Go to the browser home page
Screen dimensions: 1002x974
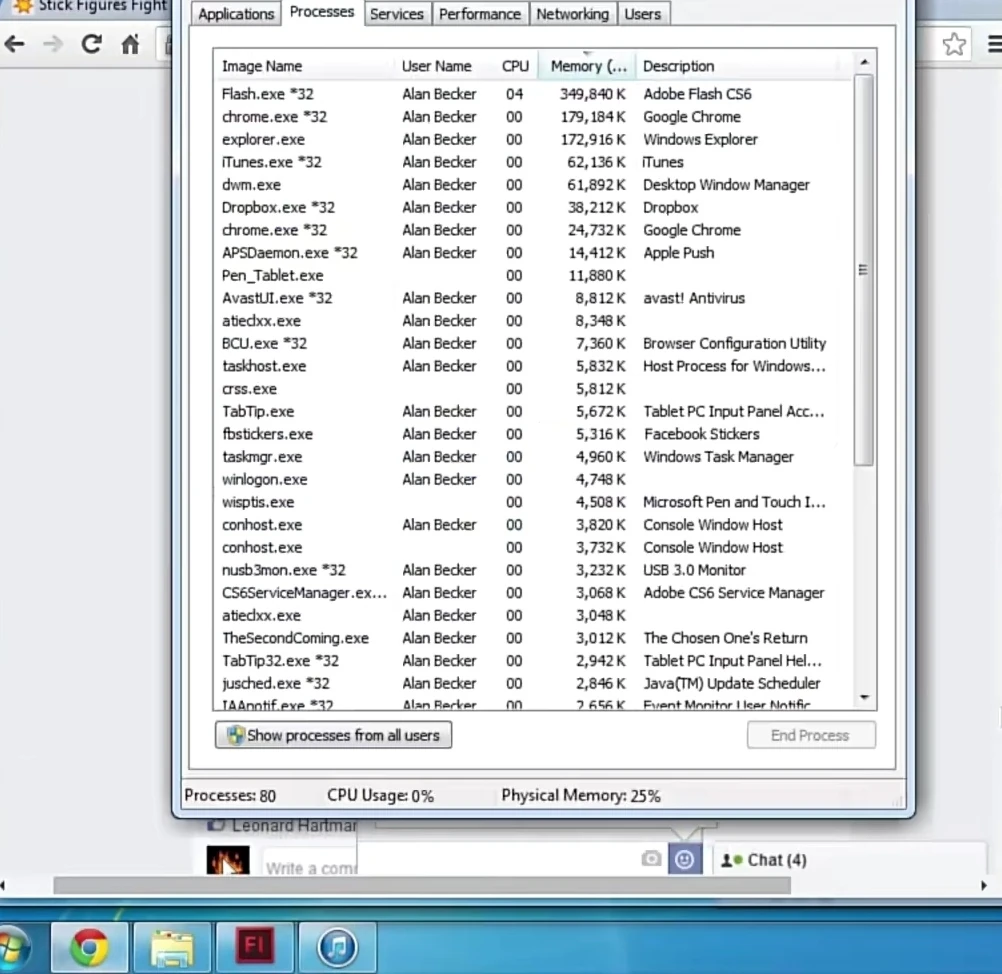[130, 44]
